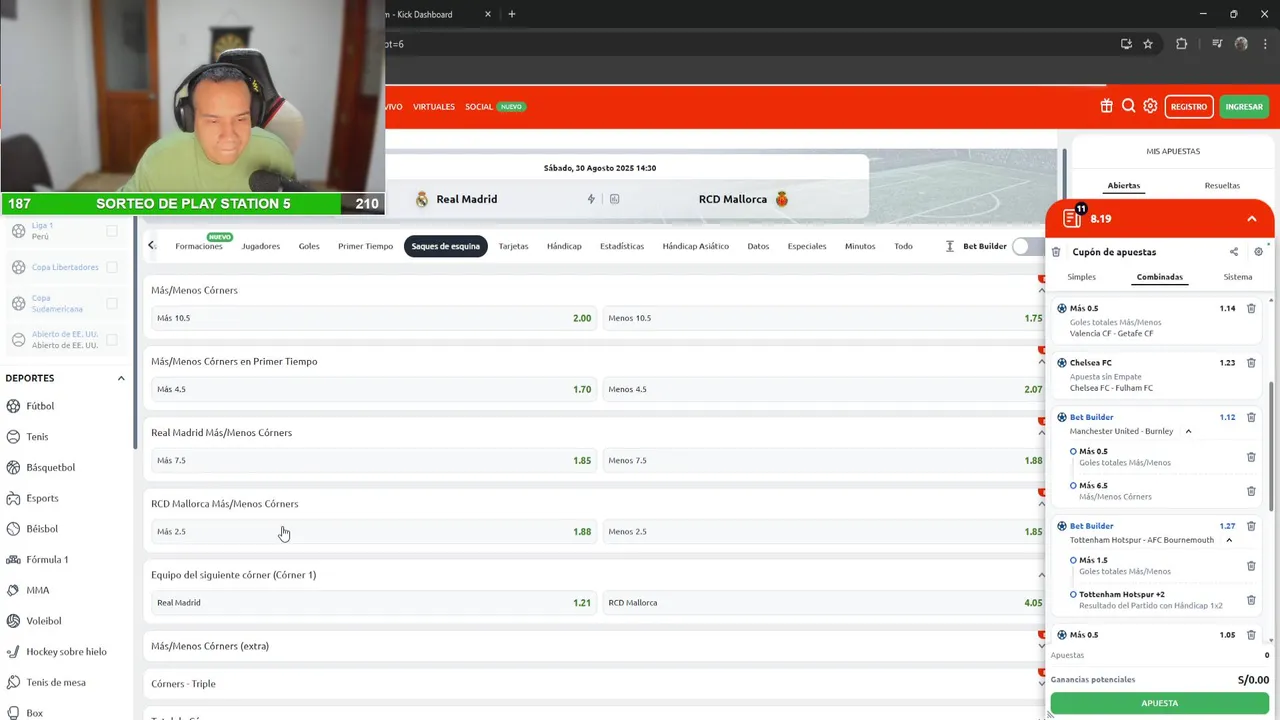Switch to Hándicap Asiático tab
The width and height of the screenshot is (1280, 720).
tap(696, 246)
